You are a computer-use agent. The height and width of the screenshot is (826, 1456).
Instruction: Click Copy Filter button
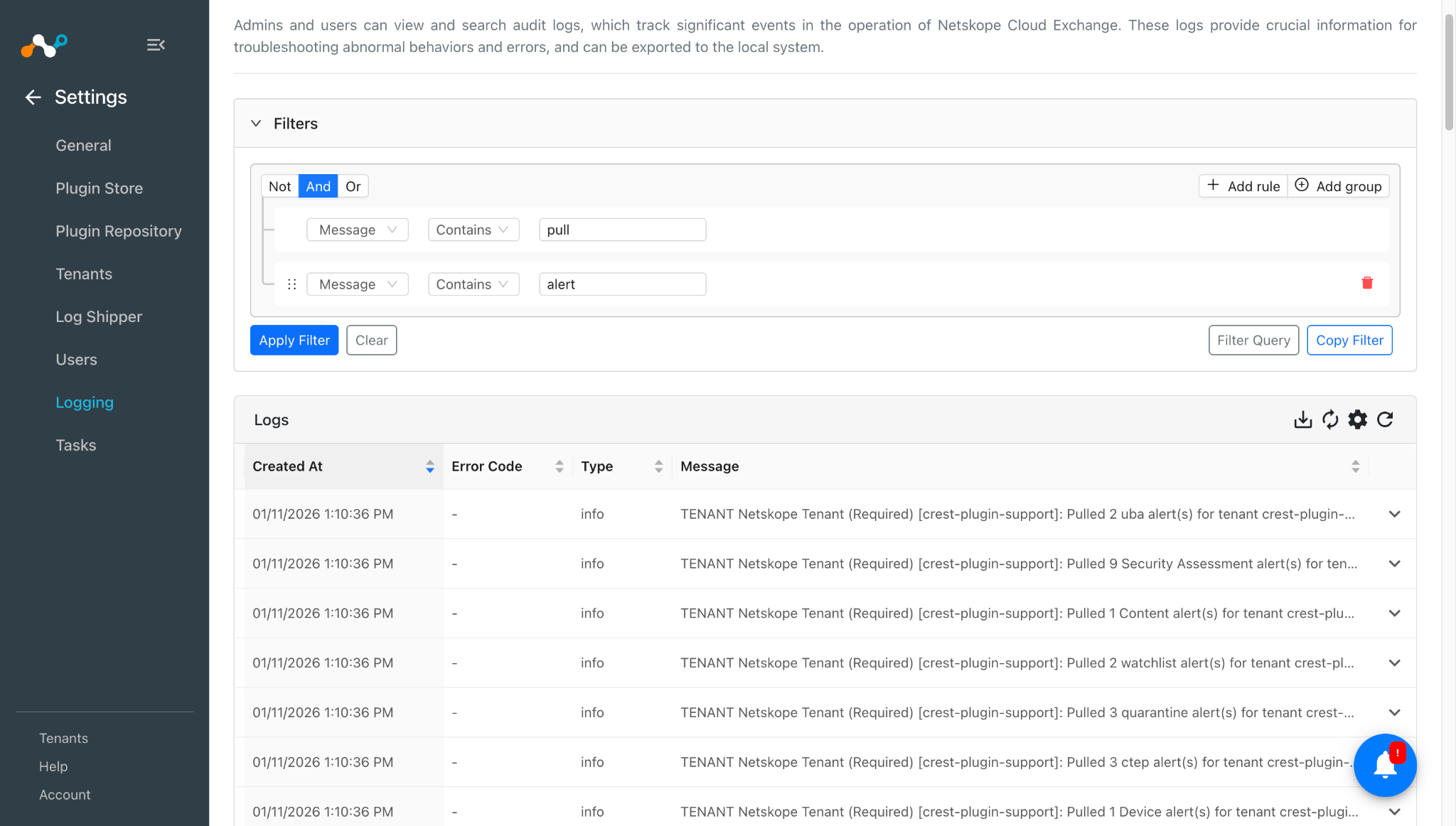[1349, 340]
